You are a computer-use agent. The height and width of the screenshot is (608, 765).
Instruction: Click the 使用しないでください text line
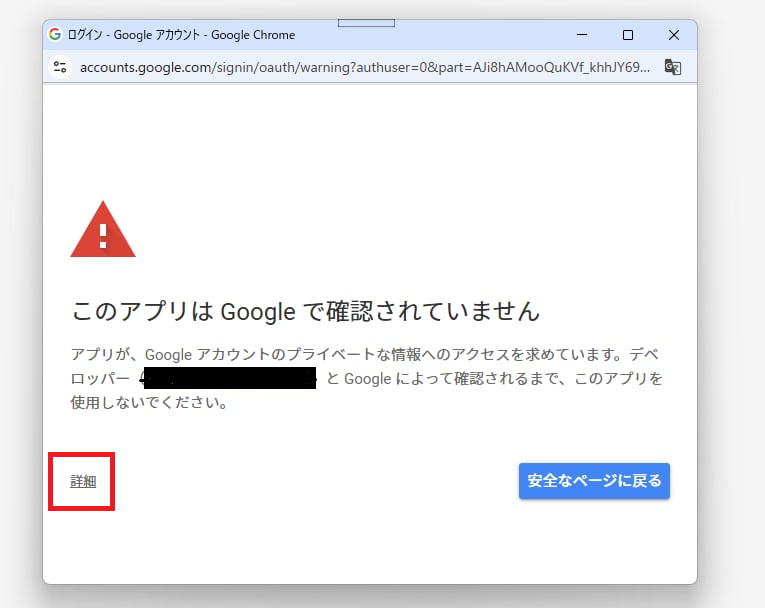click(150, 404)
